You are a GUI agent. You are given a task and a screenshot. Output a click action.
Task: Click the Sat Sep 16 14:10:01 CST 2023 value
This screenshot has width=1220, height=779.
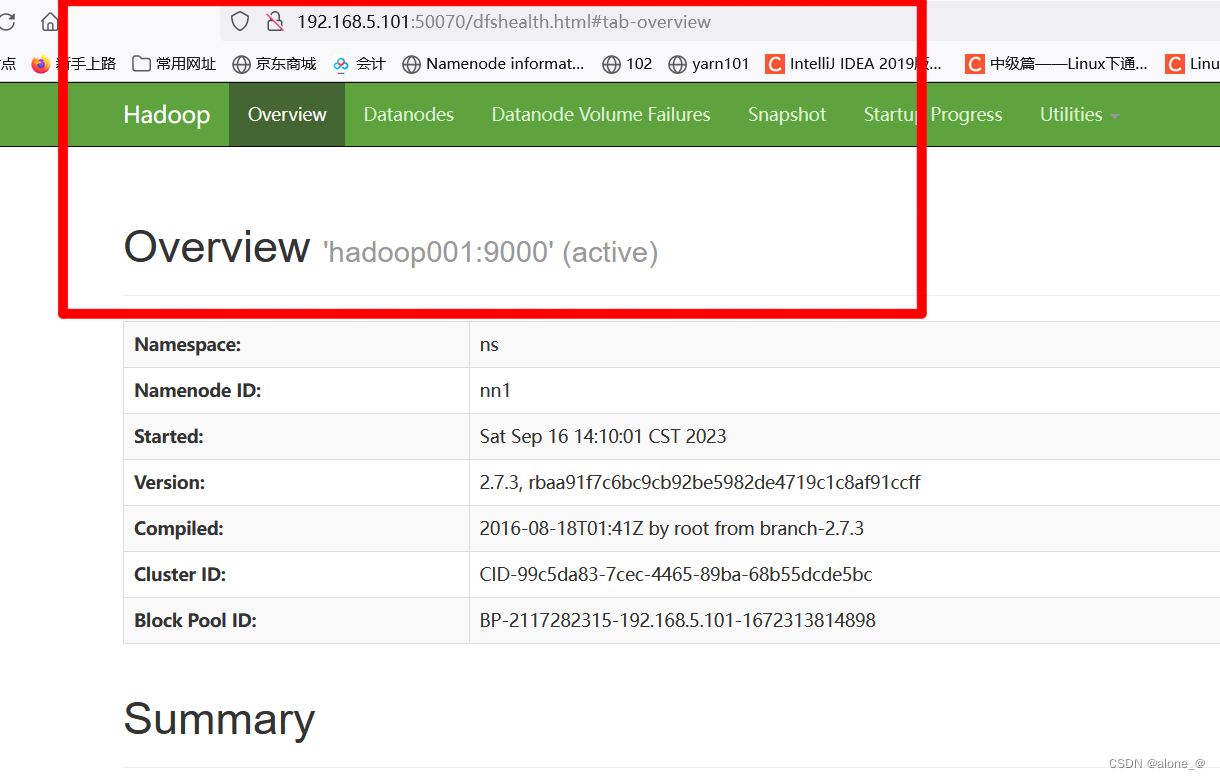point(603,437)
